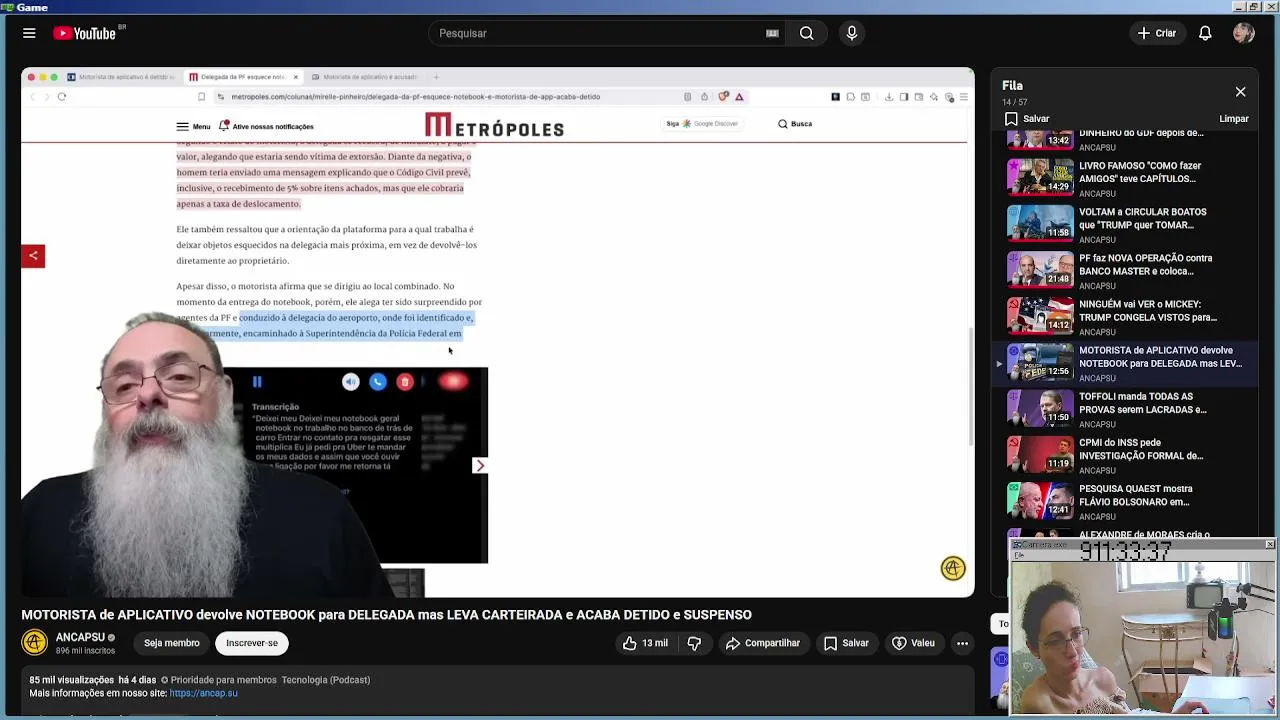1280x720 pixels.
Task: Select the Delegada da PF browser tab in video
Action: click(244, 77)
